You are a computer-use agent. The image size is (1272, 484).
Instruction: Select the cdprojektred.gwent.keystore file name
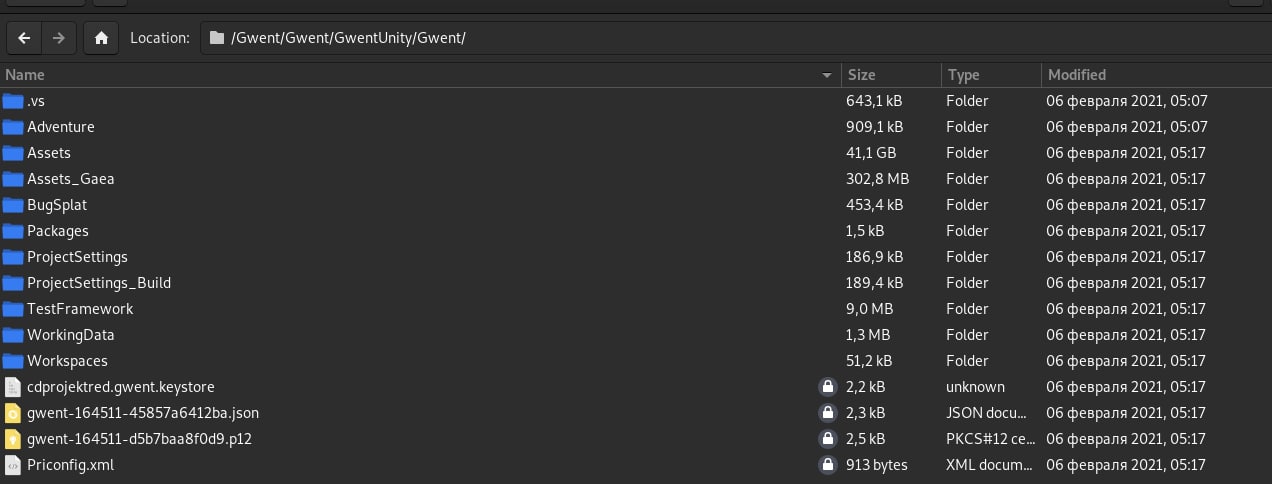tap(121, 387)
